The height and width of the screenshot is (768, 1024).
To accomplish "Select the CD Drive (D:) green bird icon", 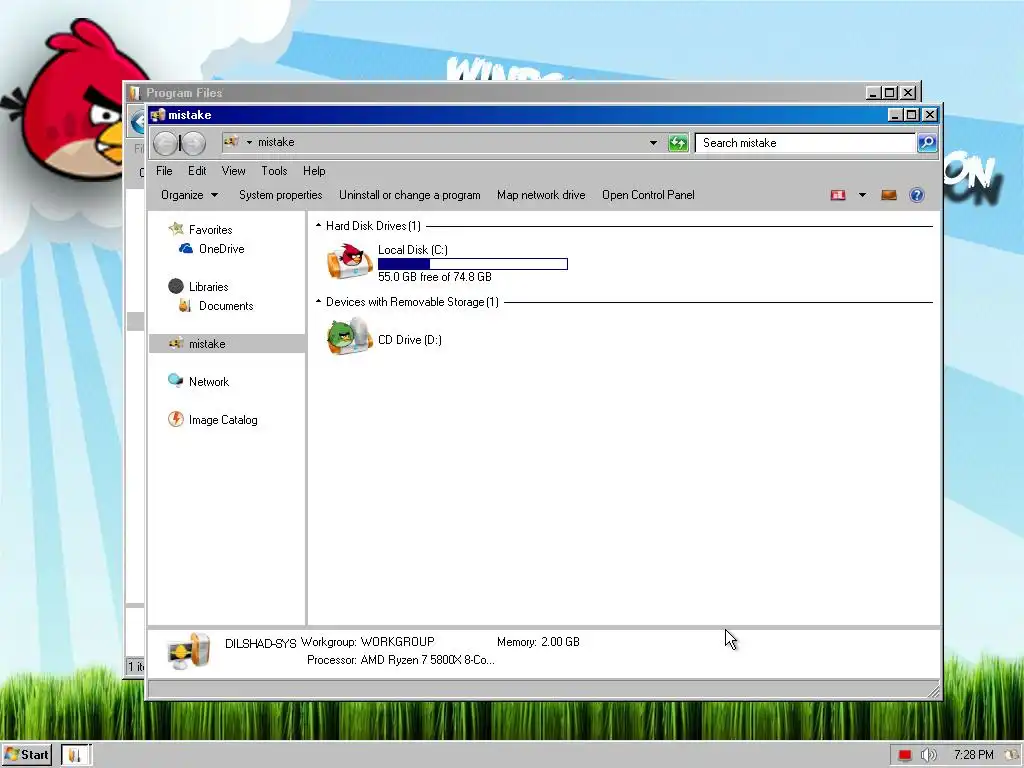I will 349,336.
